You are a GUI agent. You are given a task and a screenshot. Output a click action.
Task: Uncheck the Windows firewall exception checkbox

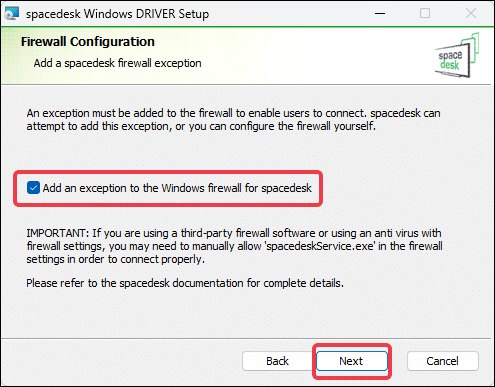[33, 188]
